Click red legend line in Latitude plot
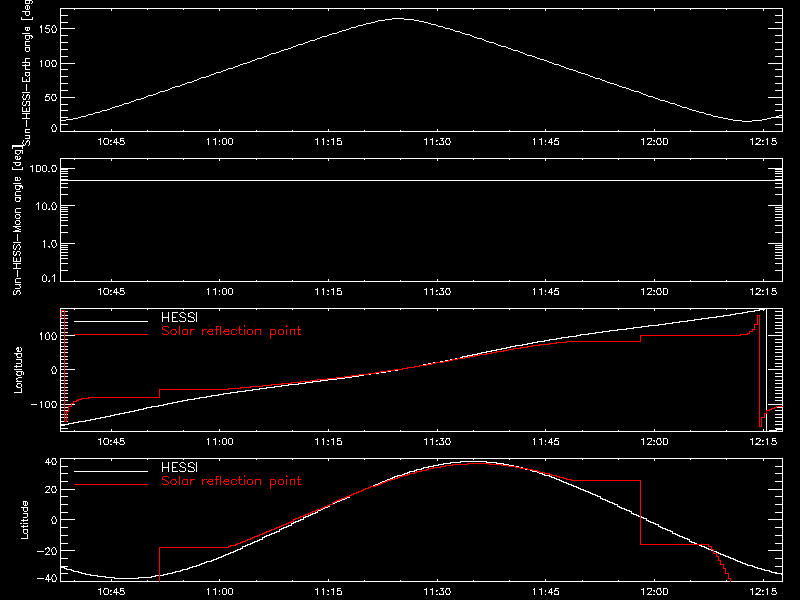The width and height of the screenshot is (800, 600). [x=111, y=485]
